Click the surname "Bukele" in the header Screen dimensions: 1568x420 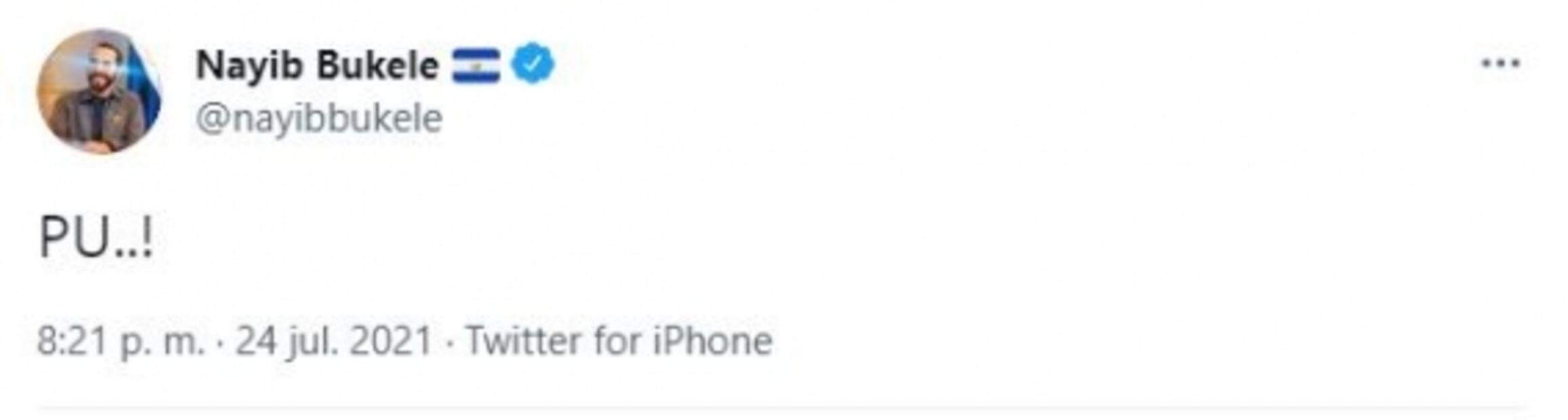(x=378, y=66)
